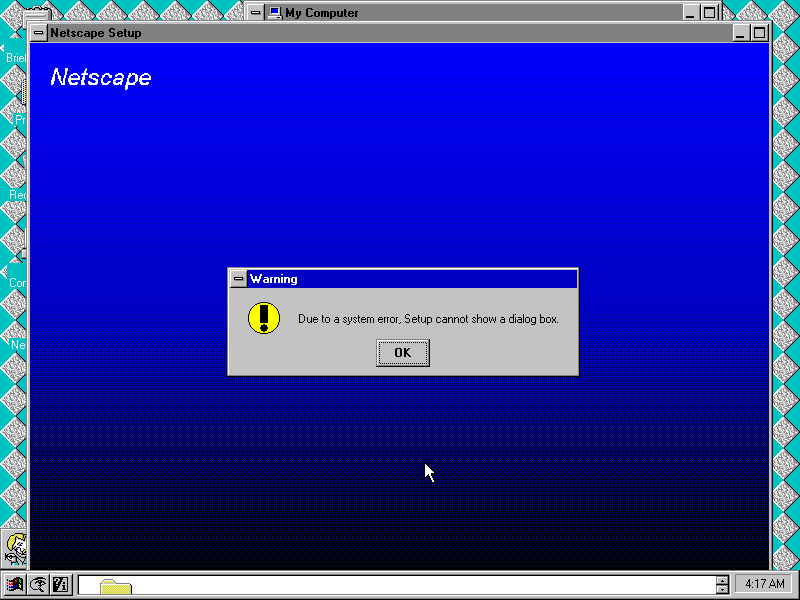The width and height of the screenshot is (800, 600).
Task: Maximize the My Computer window
Action: click(709, 13)
